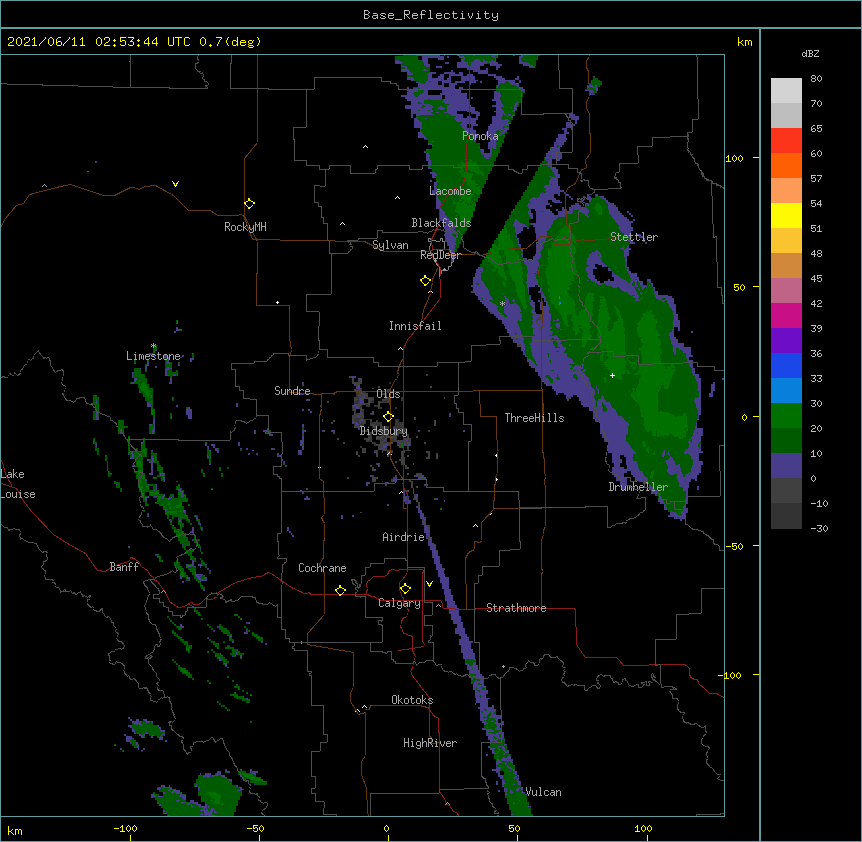862x842 pixels.
Task: Select the blue 33-36 dBZ legend swatch
Action: coord(786,365)
